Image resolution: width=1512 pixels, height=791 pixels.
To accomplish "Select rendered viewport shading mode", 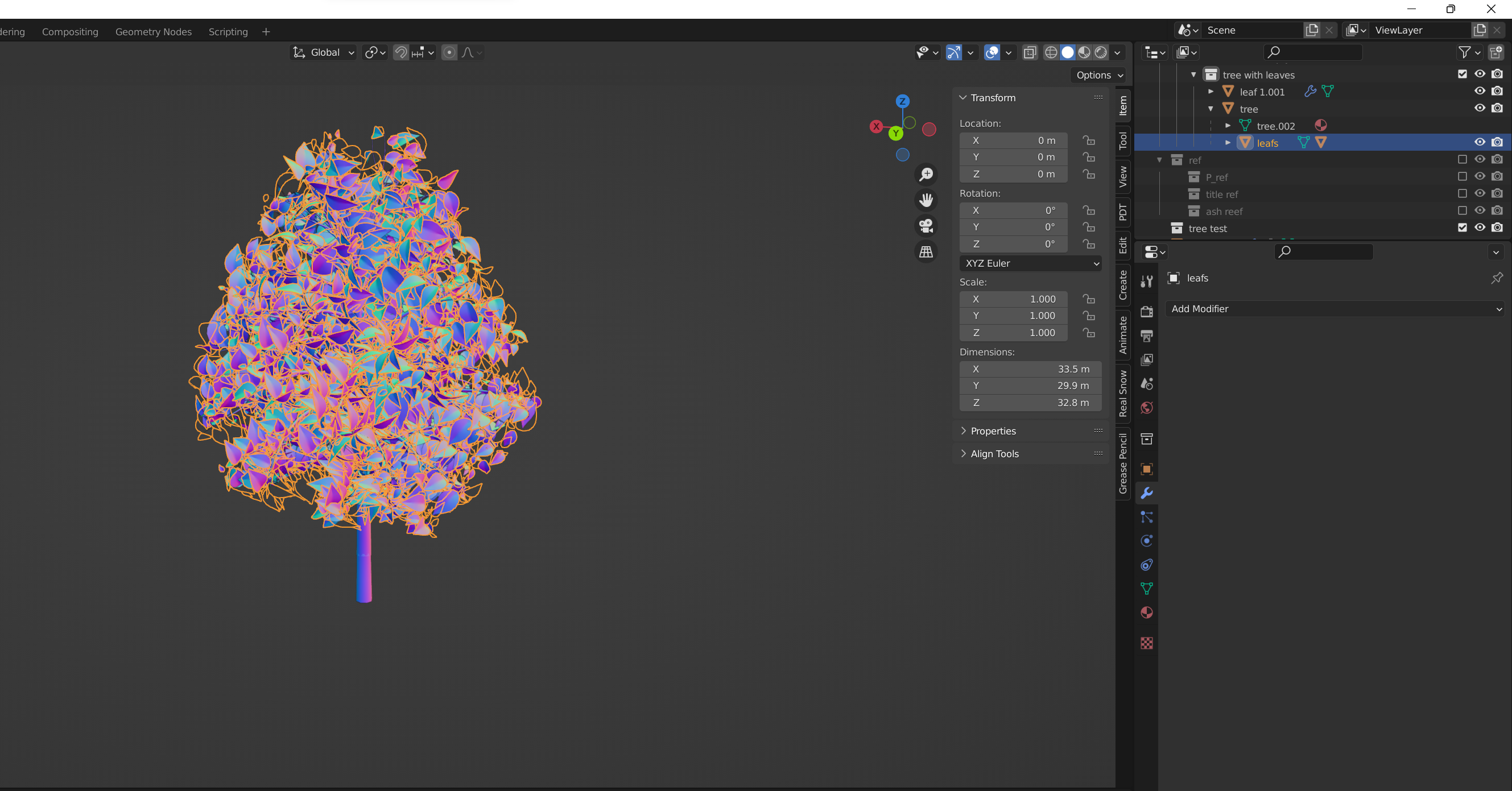I will pos(1101,53).
